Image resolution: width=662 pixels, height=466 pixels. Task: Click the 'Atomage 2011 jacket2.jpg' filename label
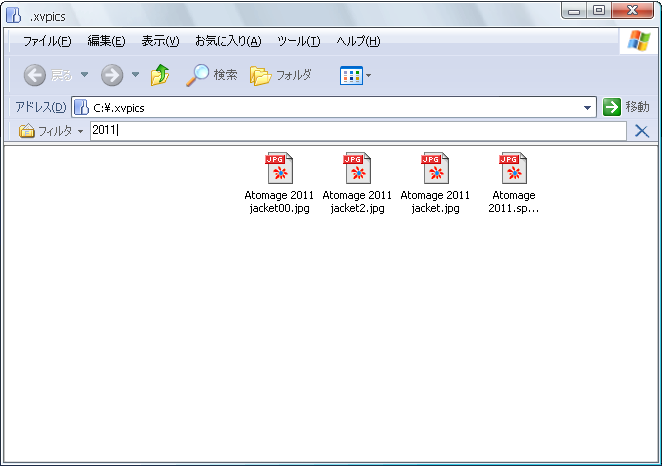click(x=357, y=202)
